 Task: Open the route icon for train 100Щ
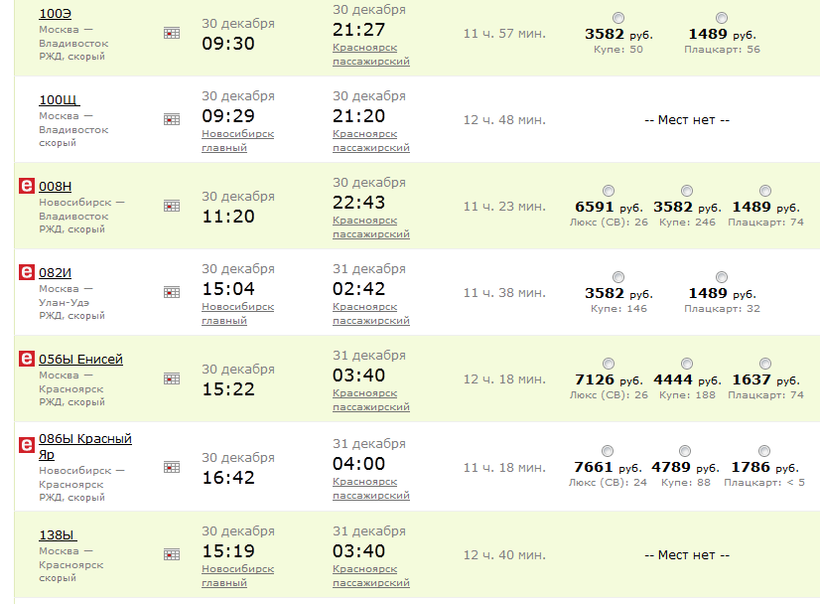click(x=172, y=119)
